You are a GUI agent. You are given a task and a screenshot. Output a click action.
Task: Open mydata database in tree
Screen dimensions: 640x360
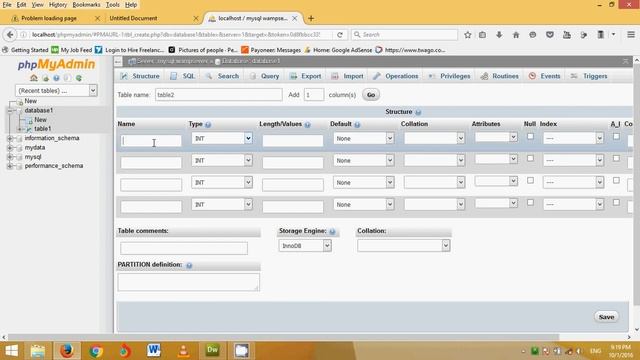[35, 148]
